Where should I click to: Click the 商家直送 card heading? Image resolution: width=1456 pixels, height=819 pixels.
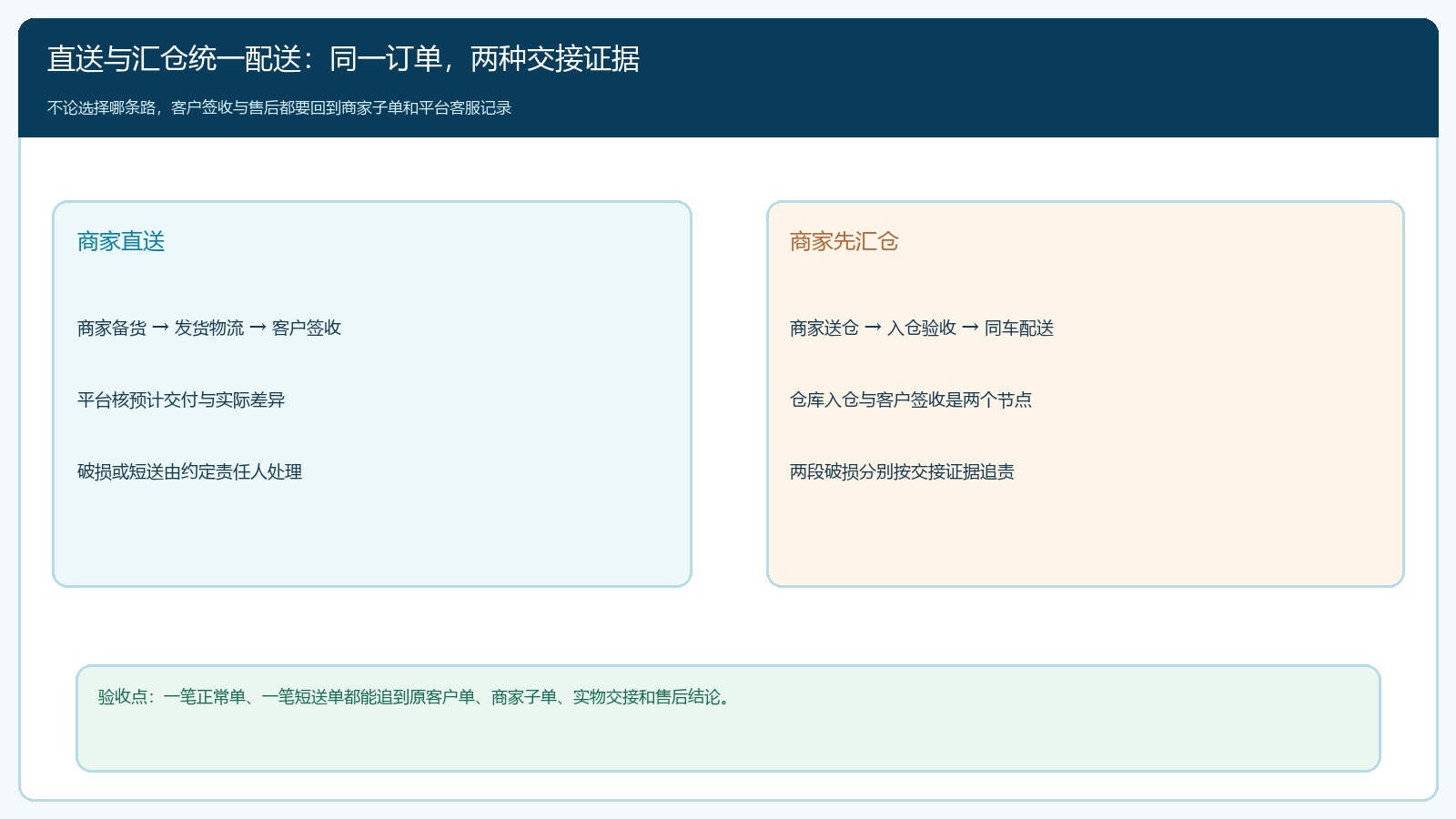coord(121,241)
